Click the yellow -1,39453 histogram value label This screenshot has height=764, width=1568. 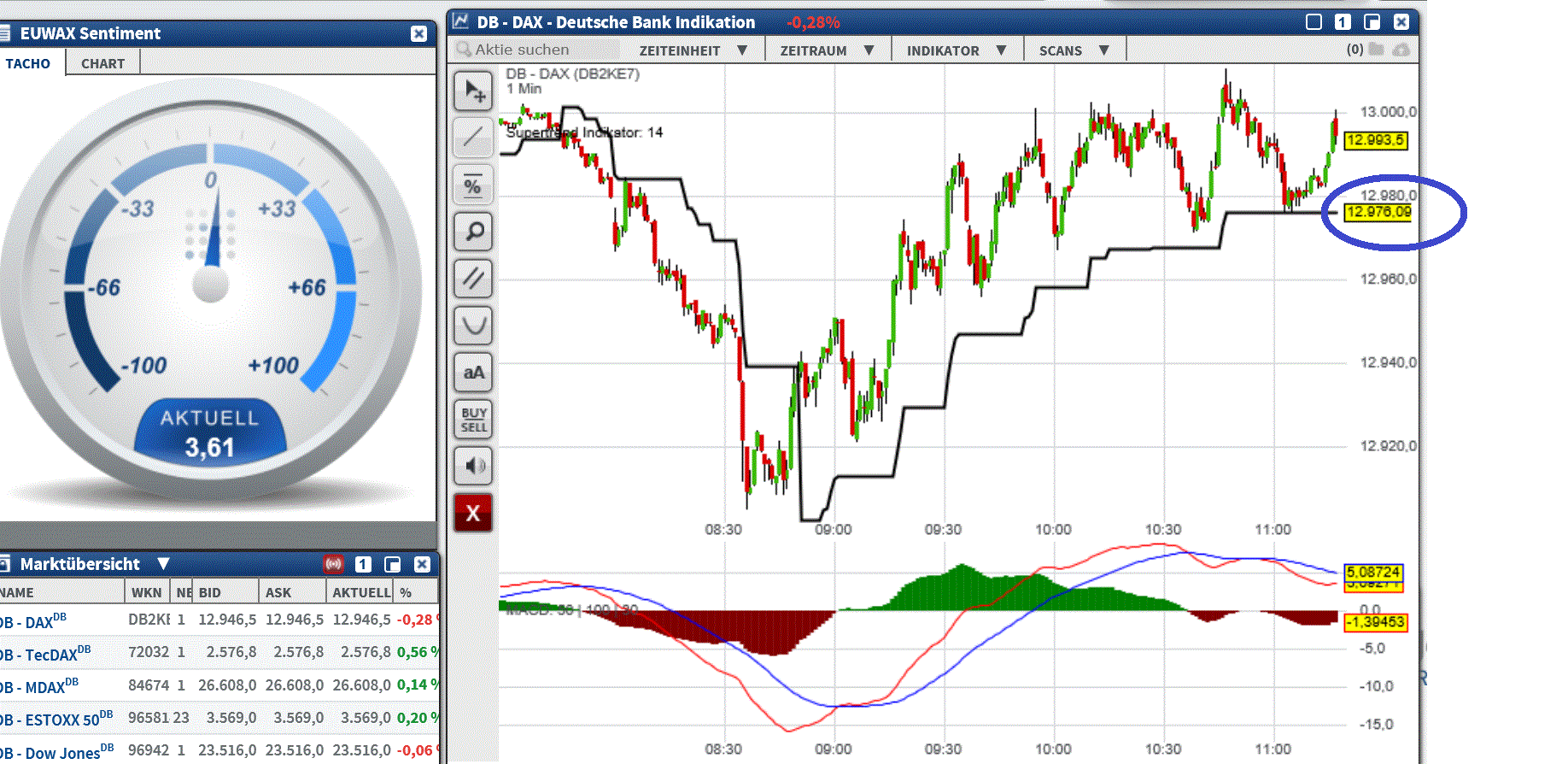pos(1375,622)
